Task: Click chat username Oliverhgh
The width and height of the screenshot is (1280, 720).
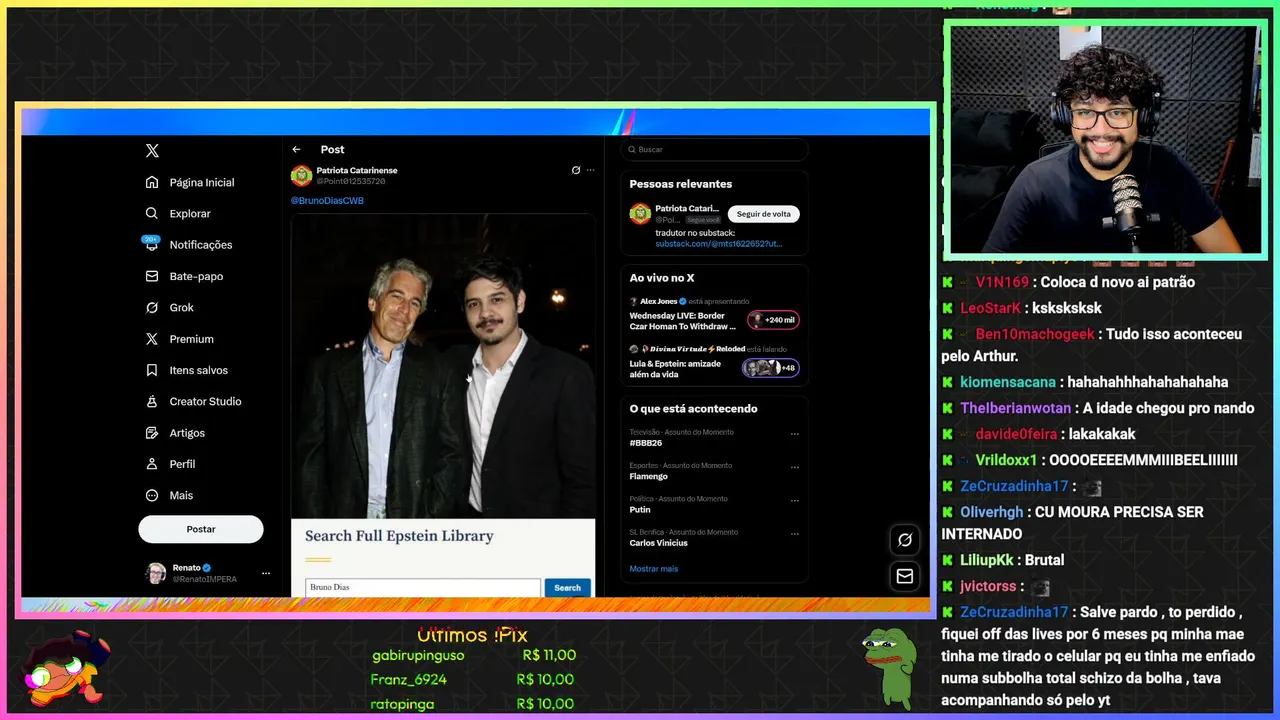Action: point(992,512)
